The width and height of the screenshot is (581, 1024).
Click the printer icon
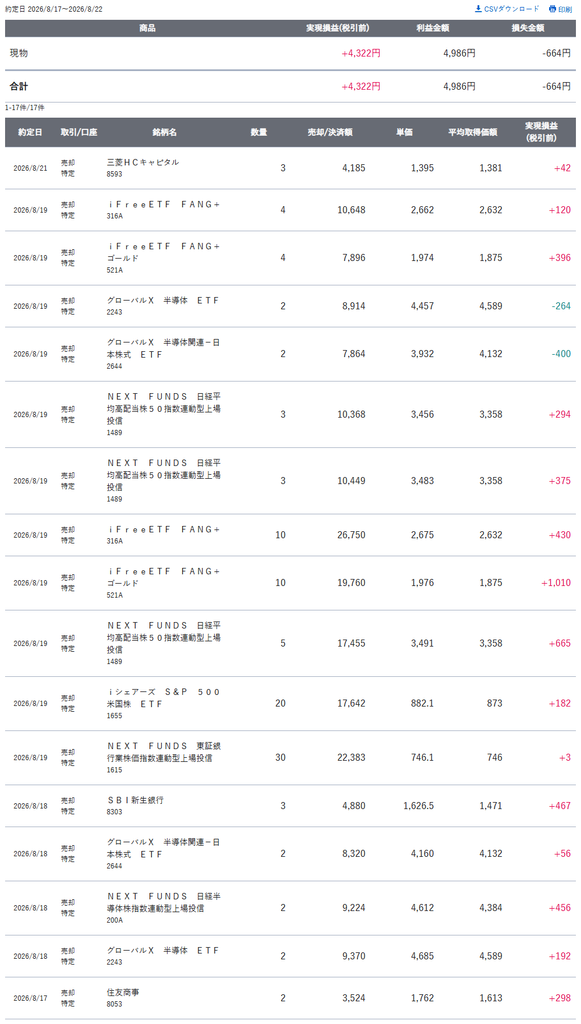pyautogui.click(x=552, y=9)
